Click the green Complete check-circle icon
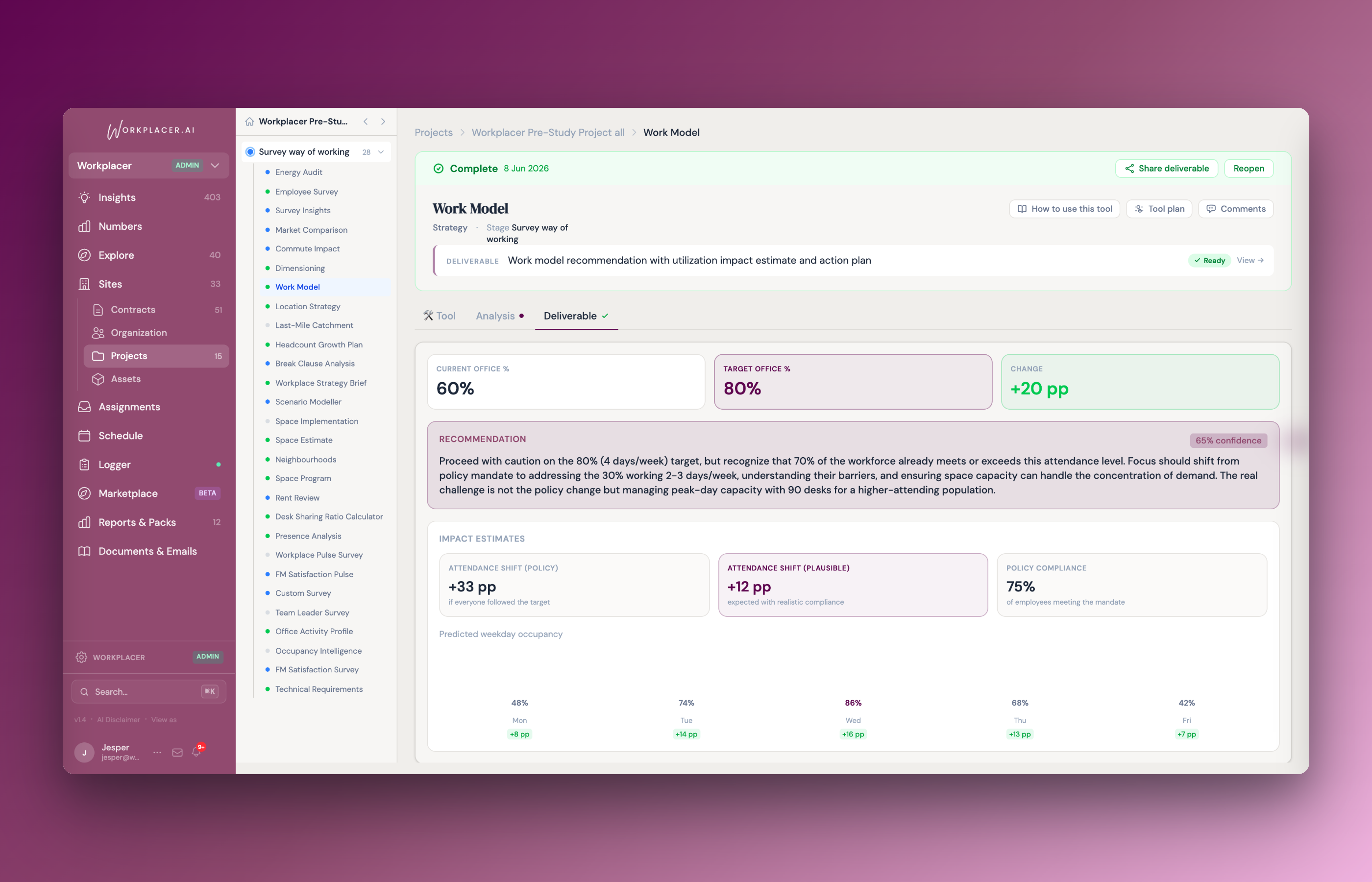1372x882 pixels. 438,169
